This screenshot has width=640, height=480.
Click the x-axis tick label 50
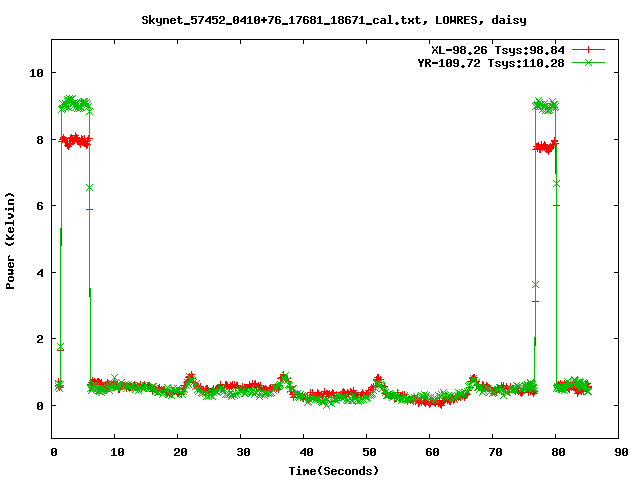369,452
